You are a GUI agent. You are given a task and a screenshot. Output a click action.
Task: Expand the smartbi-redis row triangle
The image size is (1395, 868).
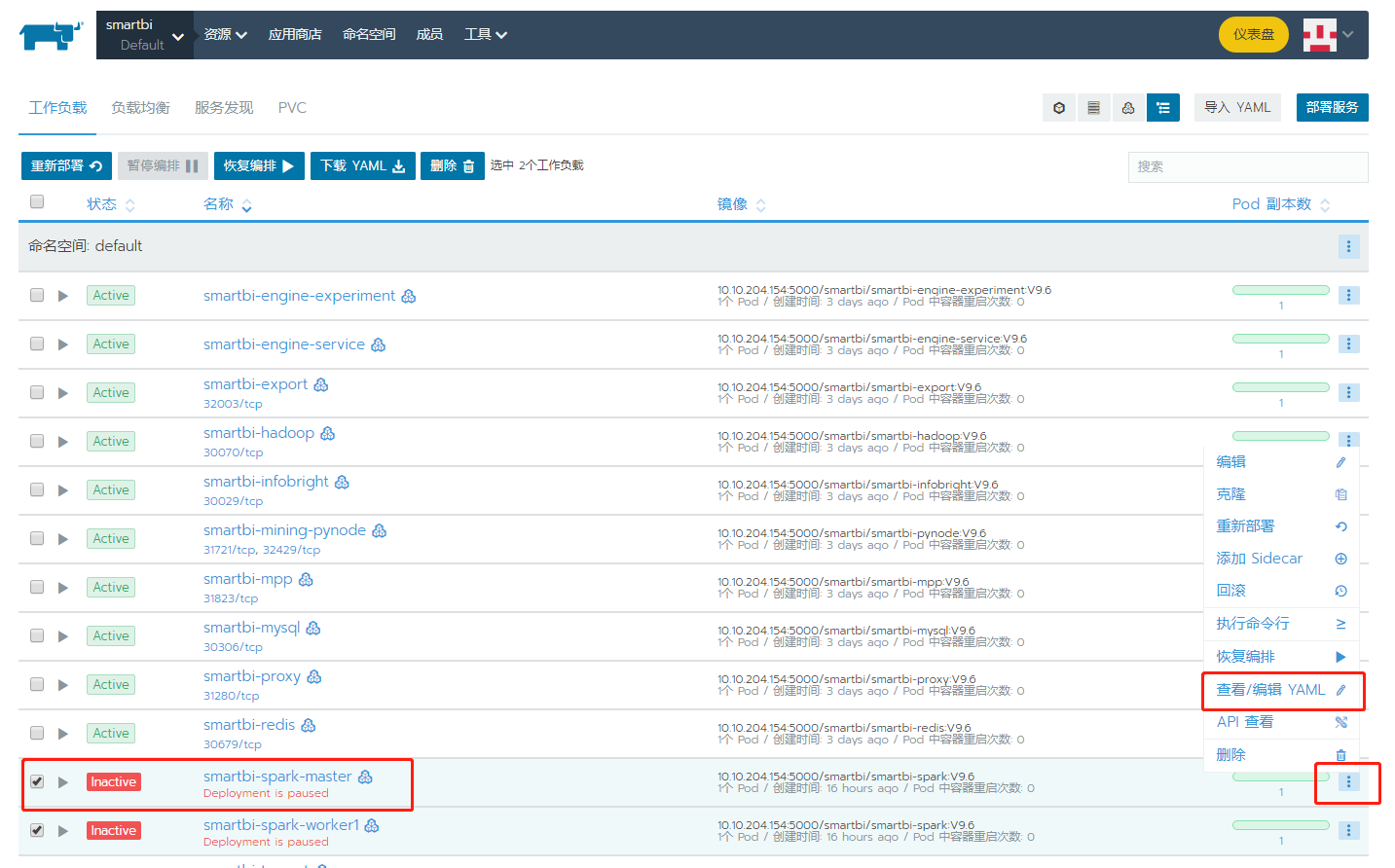pos(63,734)
